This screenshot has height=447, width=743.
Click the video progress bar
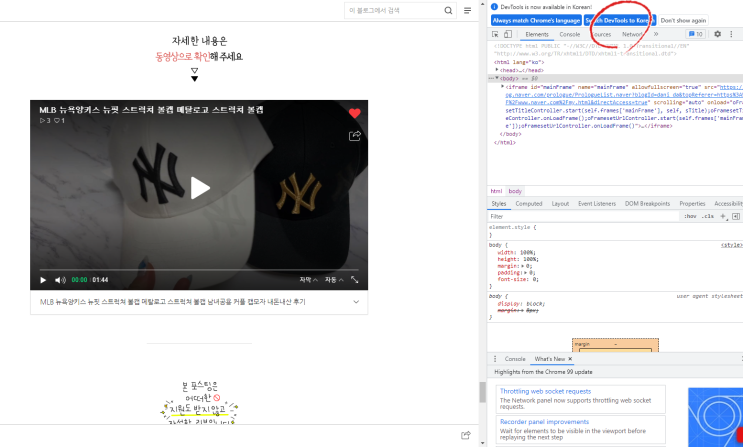pyautogui.click(x=199, y=270)
